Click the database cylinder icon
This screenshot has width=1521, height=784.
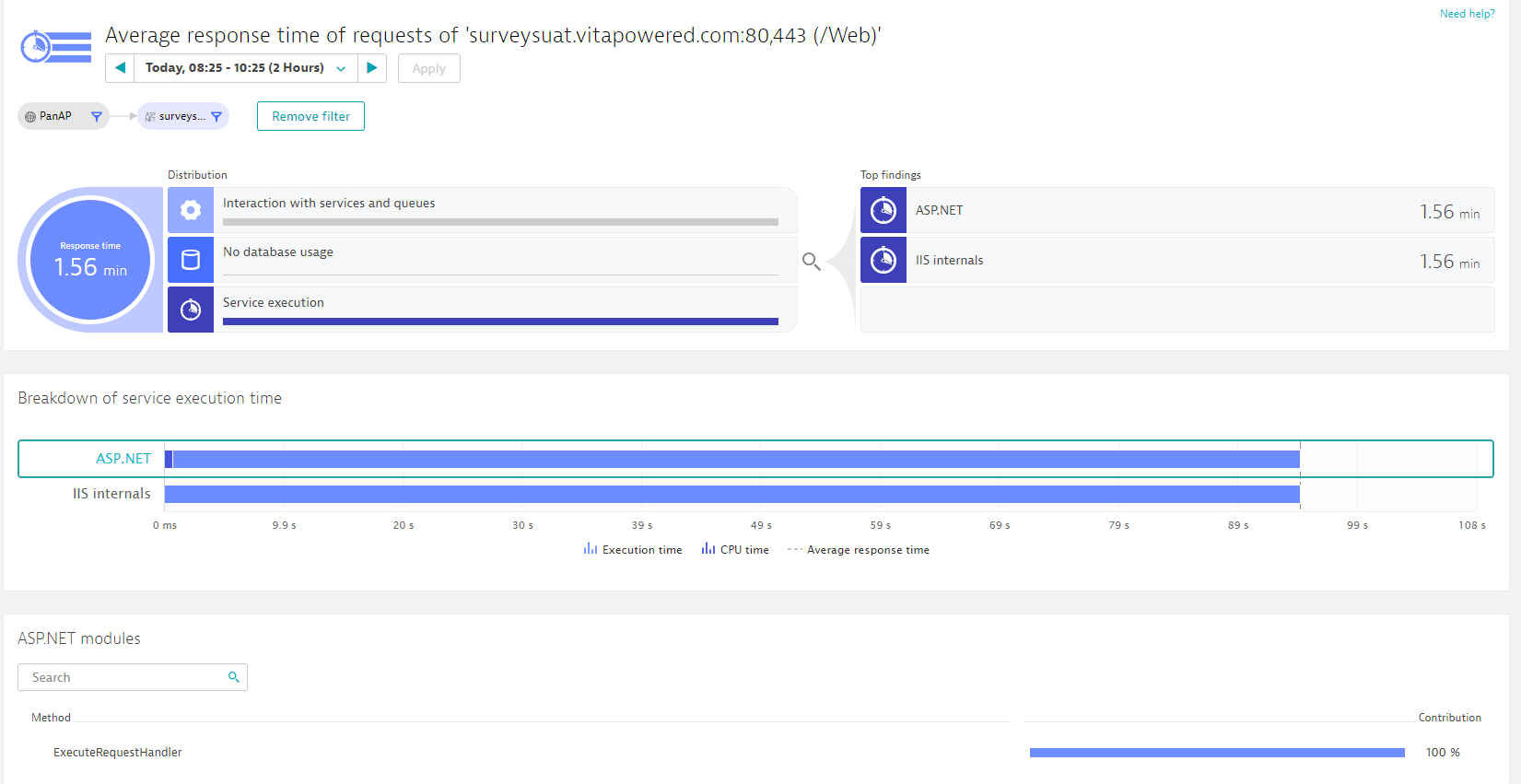pyautogui.click(x=191, y=260)
